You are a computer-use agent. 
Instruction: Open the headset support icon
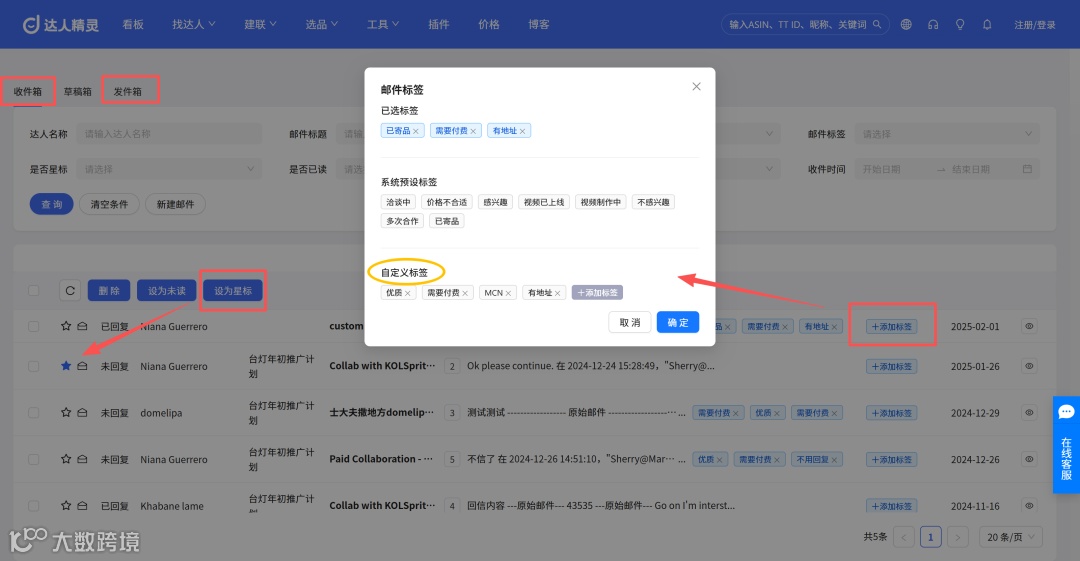[933, 24]
